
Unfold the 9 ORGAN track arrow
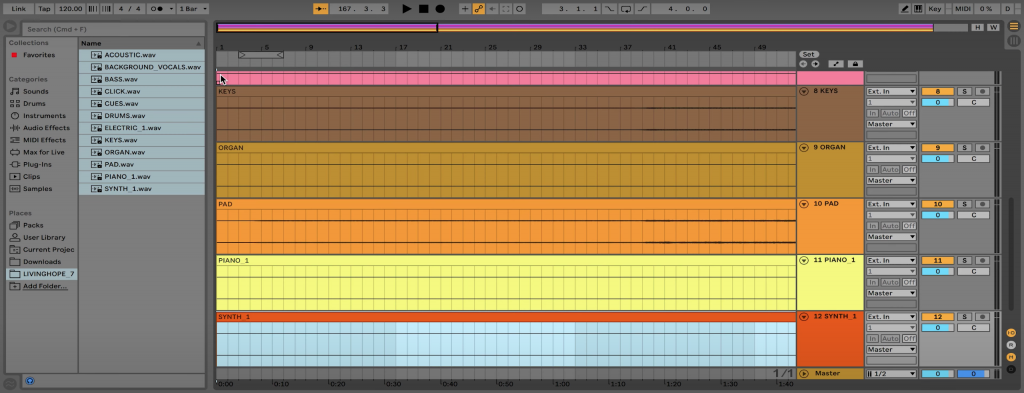[x=804, y=148]
